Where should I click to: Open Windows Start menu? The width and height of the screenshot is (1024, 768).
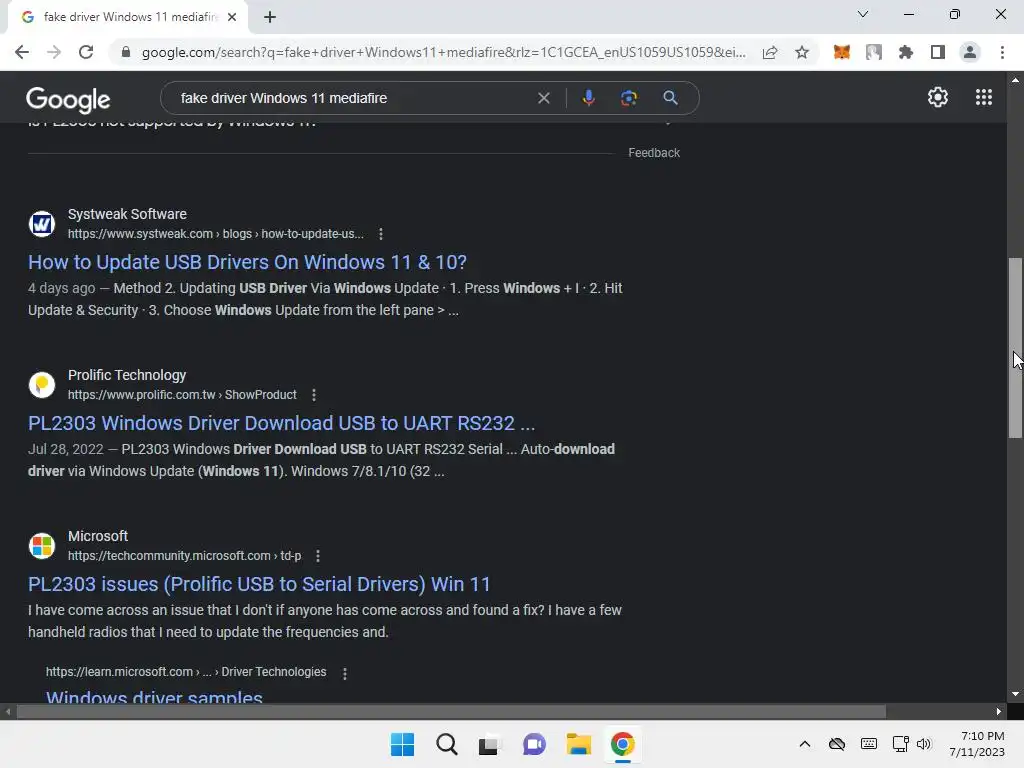402,744
